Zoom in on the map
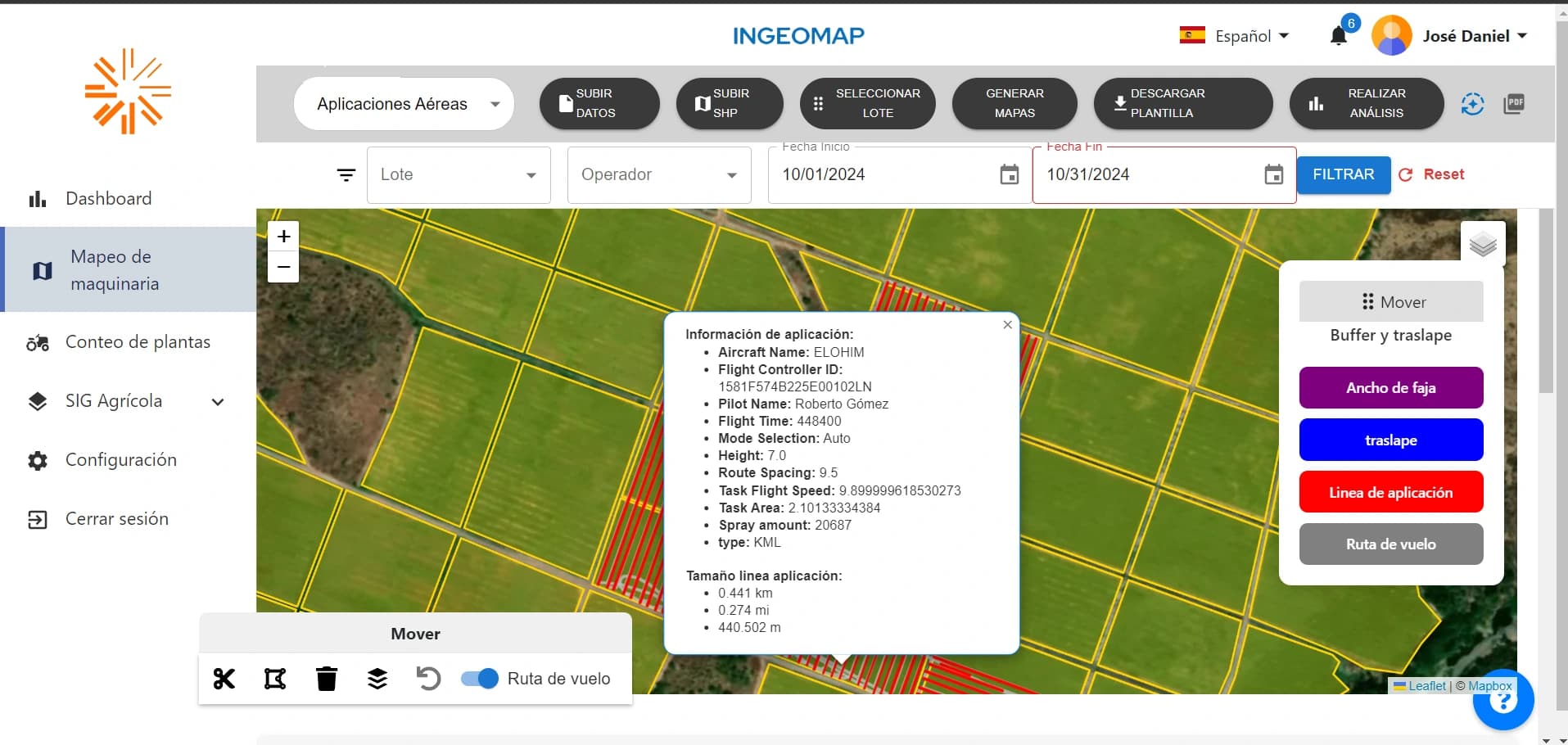This screenshot has width=1568, height=745. coord(283,237)
